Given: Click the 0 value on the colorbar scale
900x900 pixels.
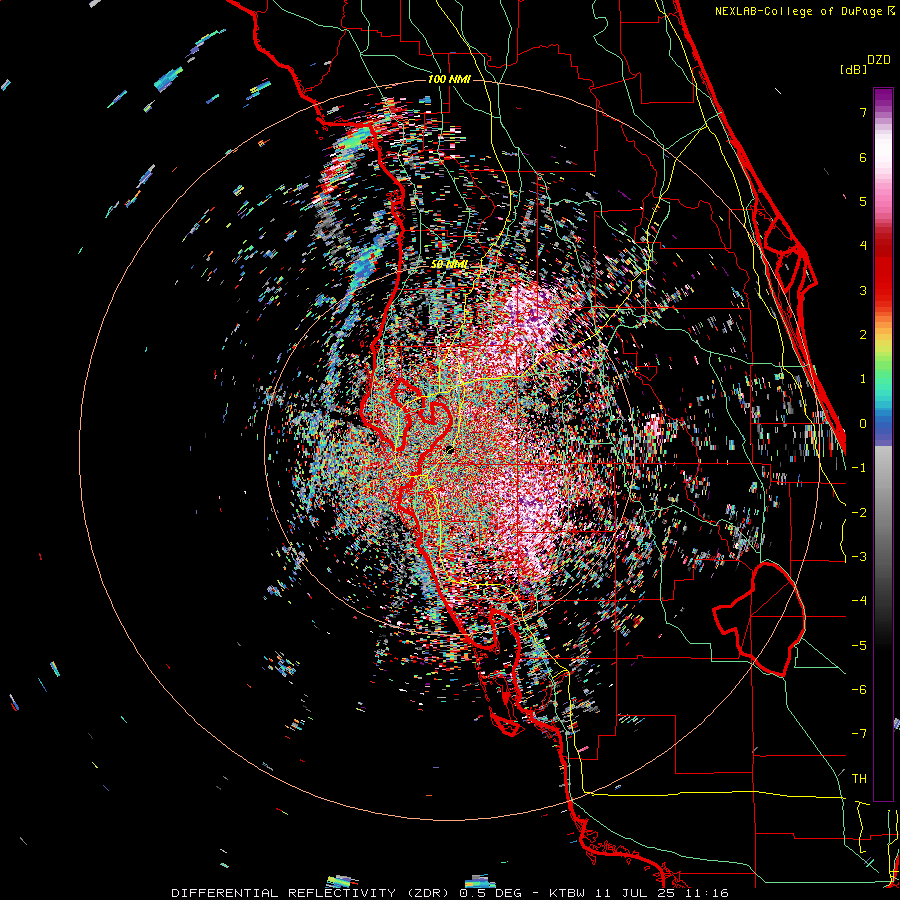Looking at the screenshot, I should 863,424.
